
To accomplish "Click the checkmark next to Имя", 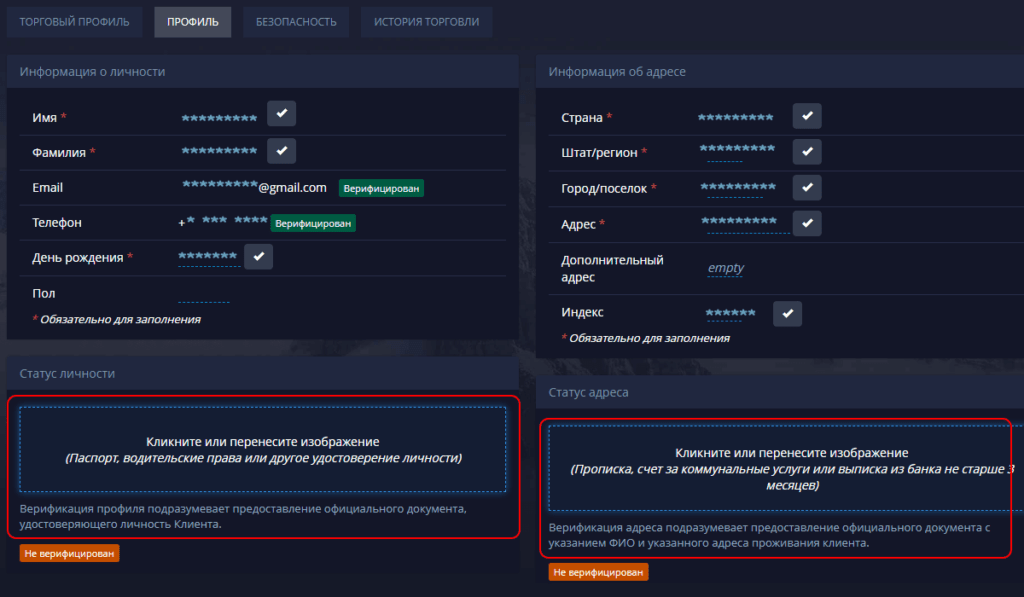I will [x=281, y=115].
